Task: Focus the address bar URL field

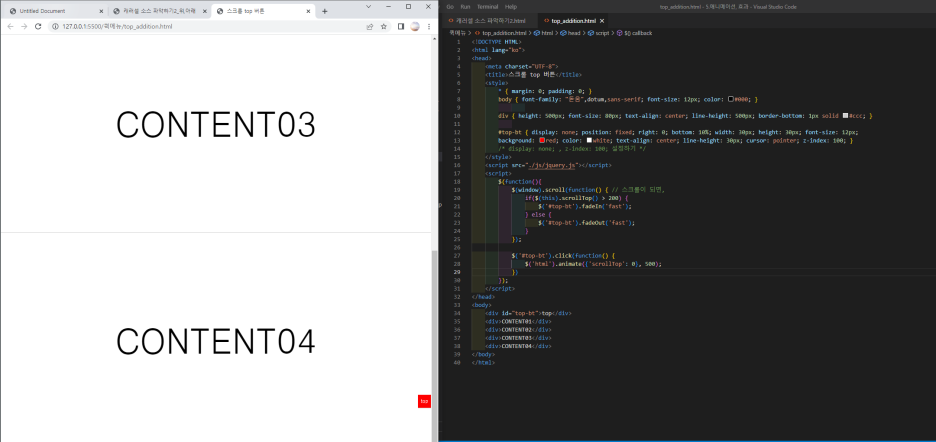Action: pos(209,26)
